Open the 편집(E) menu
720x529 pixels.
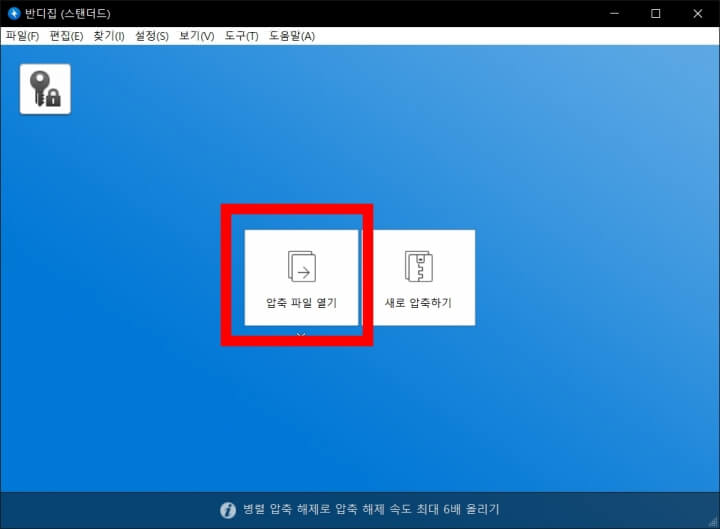pos(66,36)
